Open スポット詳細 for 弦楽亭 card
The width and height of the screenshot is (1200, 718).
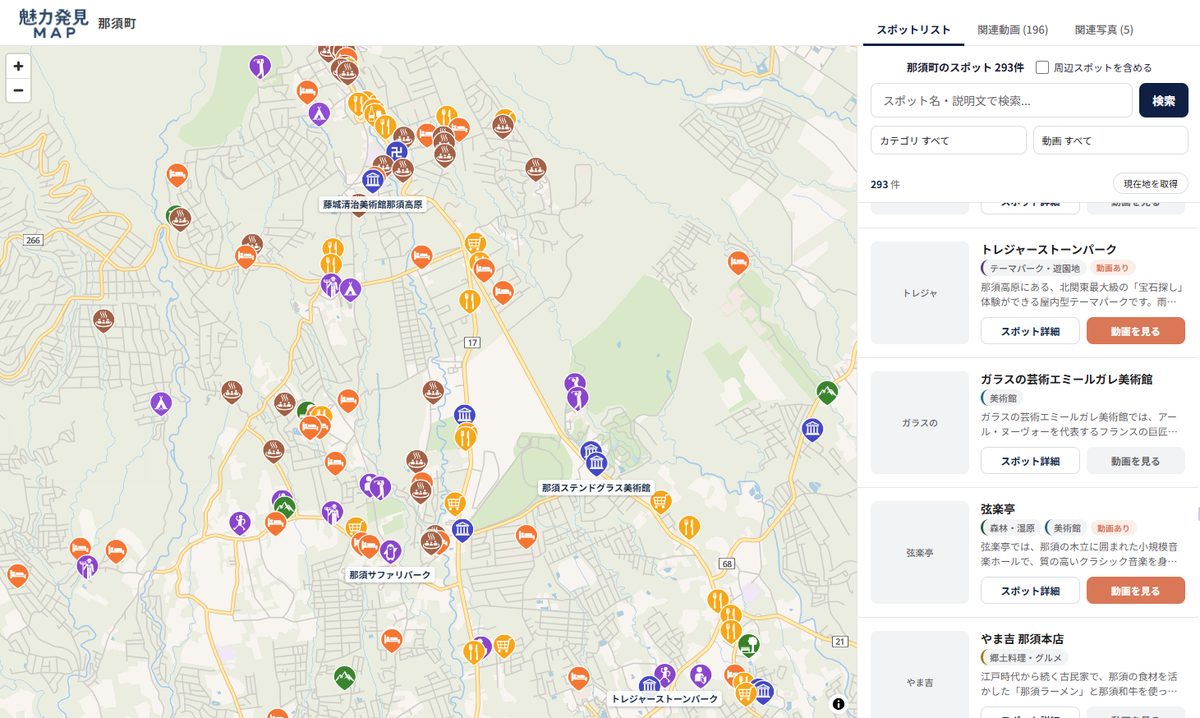point(1030,591)
